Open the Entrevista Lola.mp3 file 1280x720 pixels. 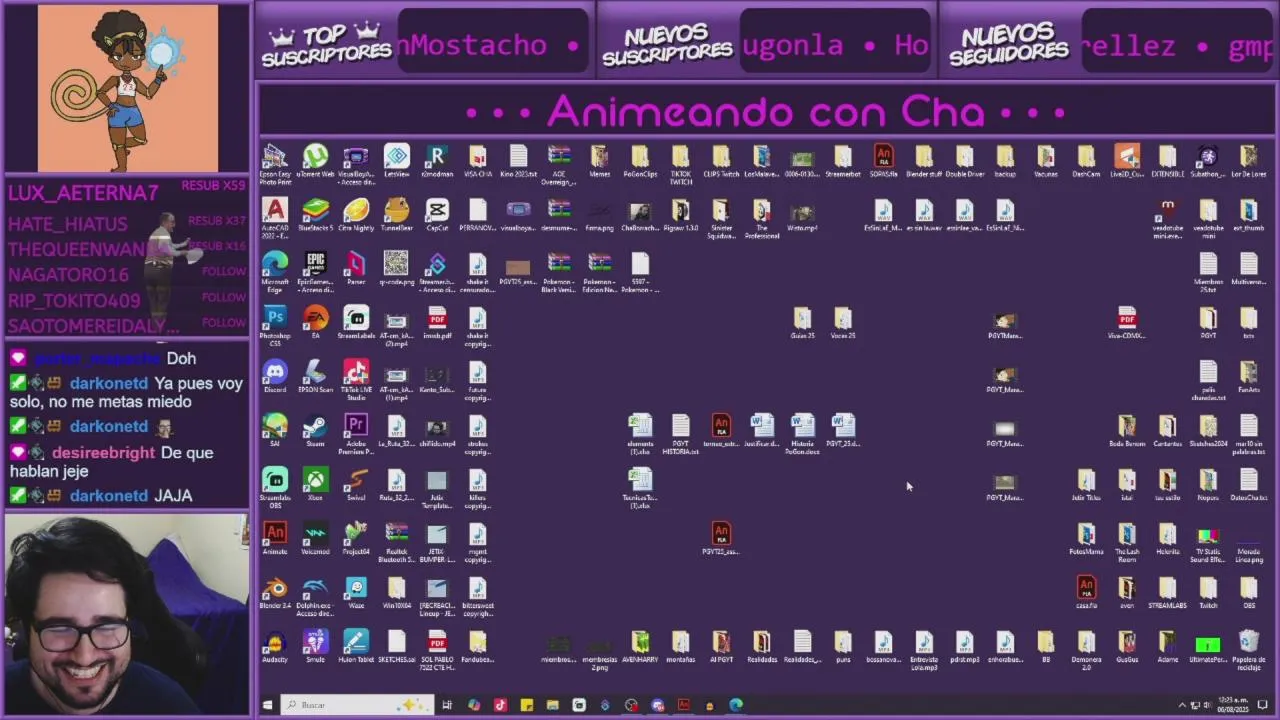(x=924, y=650)
